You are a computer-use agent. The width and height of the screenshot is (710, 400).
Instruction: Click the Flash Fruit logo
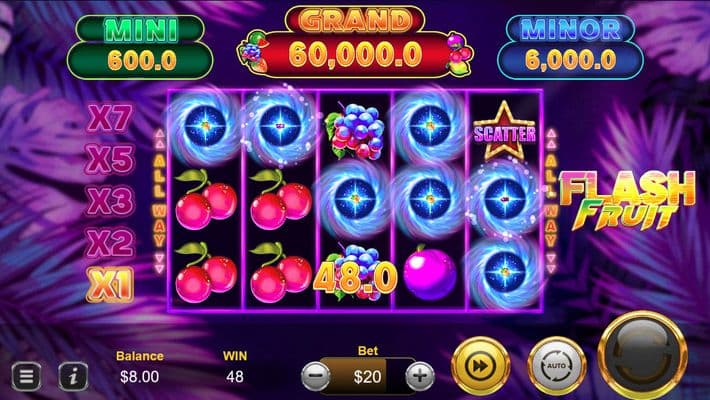click(x=628, y=201)
